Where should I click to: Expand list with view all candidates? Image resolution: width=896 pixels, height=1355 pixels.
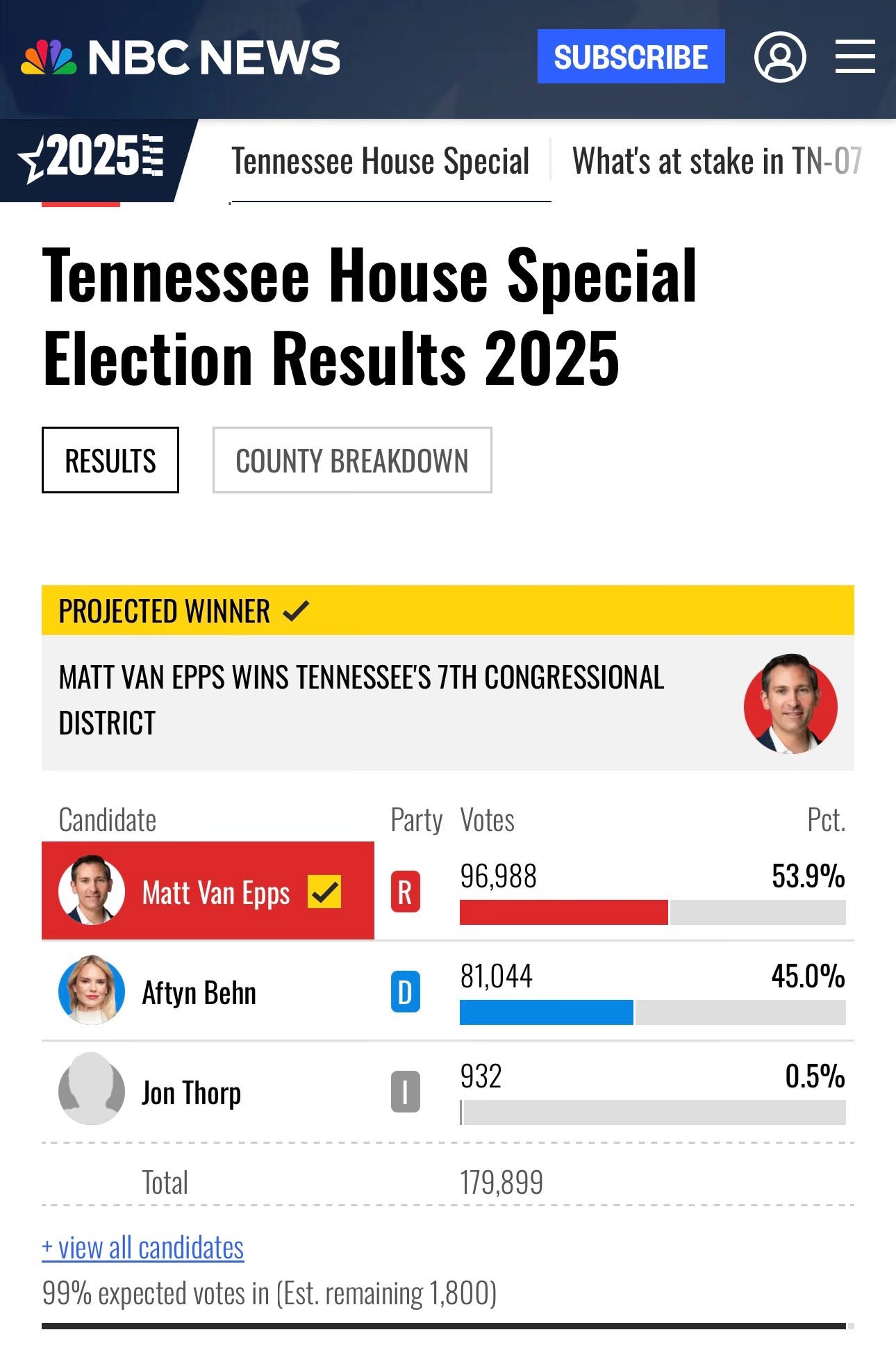(143, 1248)
